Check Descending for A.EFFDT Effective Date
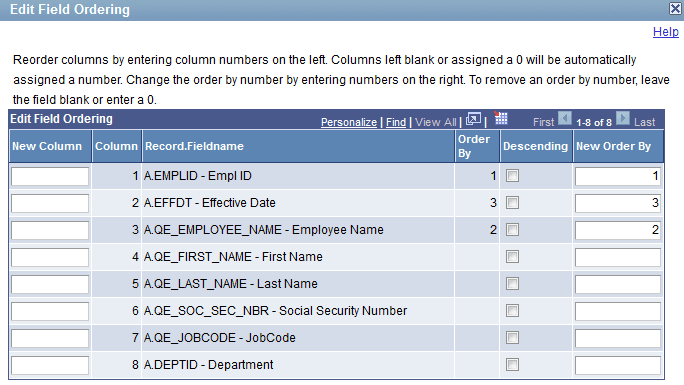This screenshot has height=385, width=684. point(513,203)
